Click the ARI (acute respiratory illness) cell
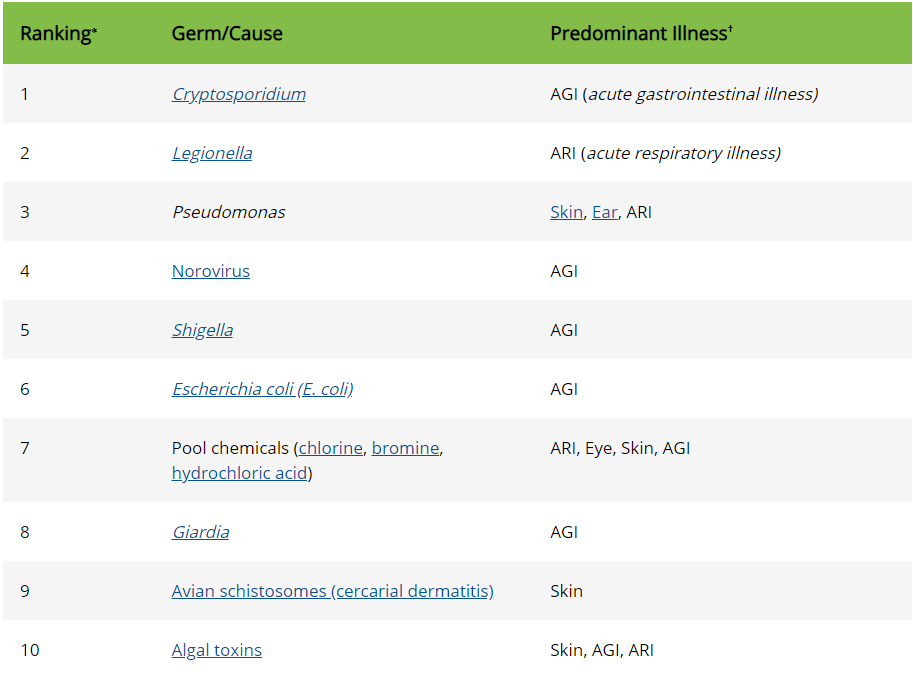Viewport: 913px width, 685px height. pyautogui.click(x=665, y=153)
